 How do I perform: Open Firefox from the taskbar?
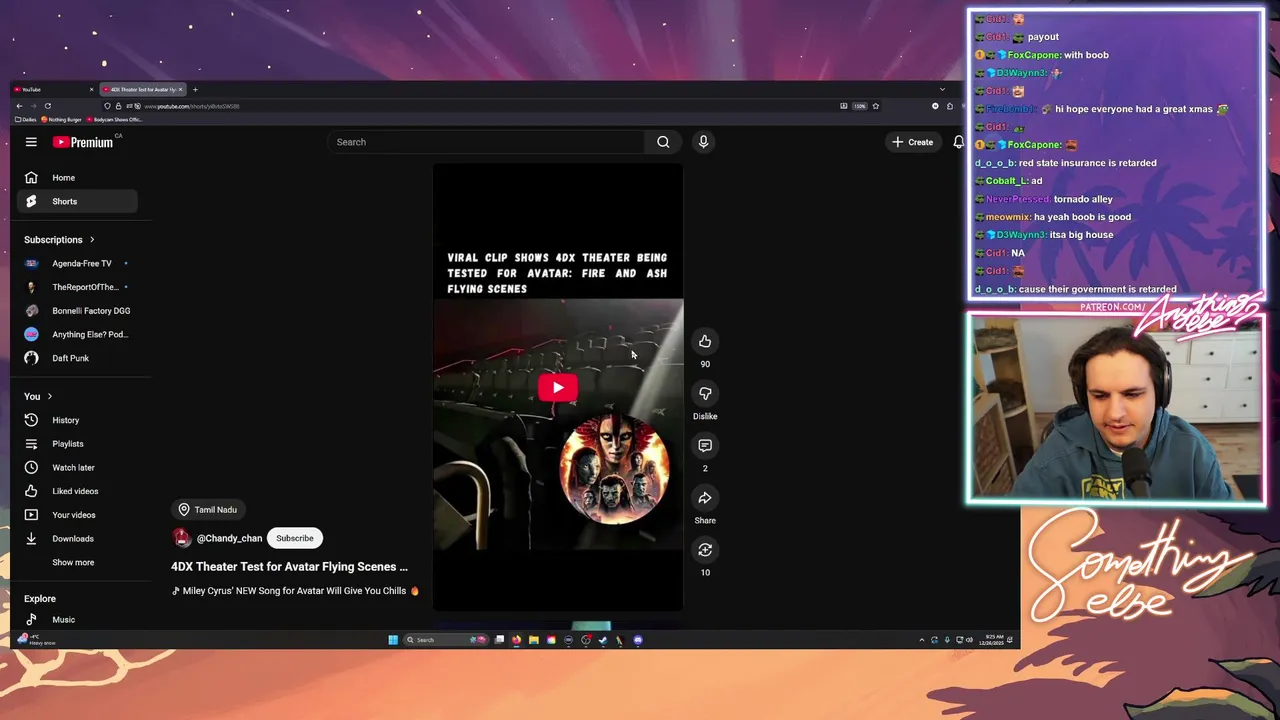tap(516, 640)
